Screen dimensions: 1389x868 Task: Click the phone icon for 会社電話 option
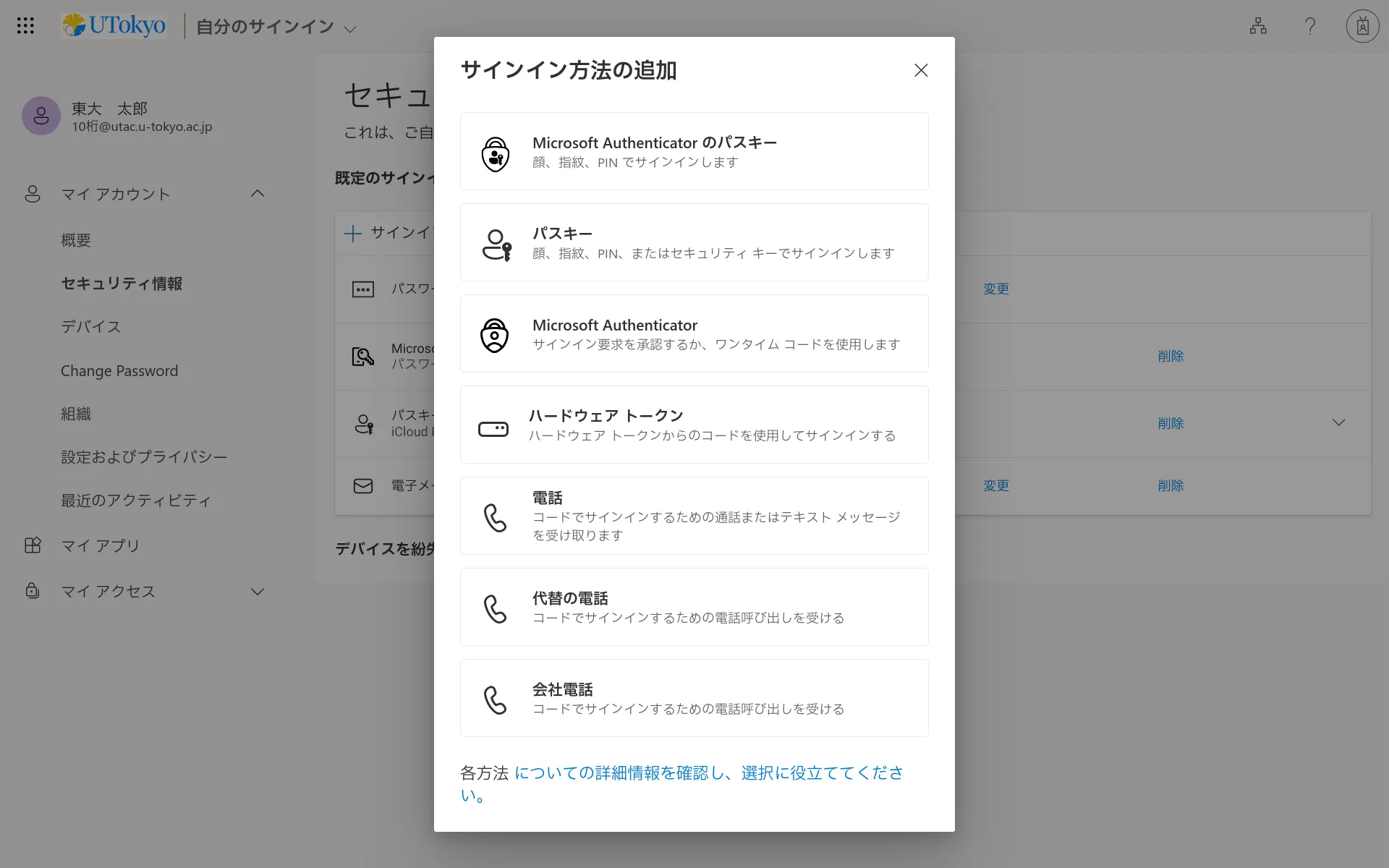(x=495, y=699)
